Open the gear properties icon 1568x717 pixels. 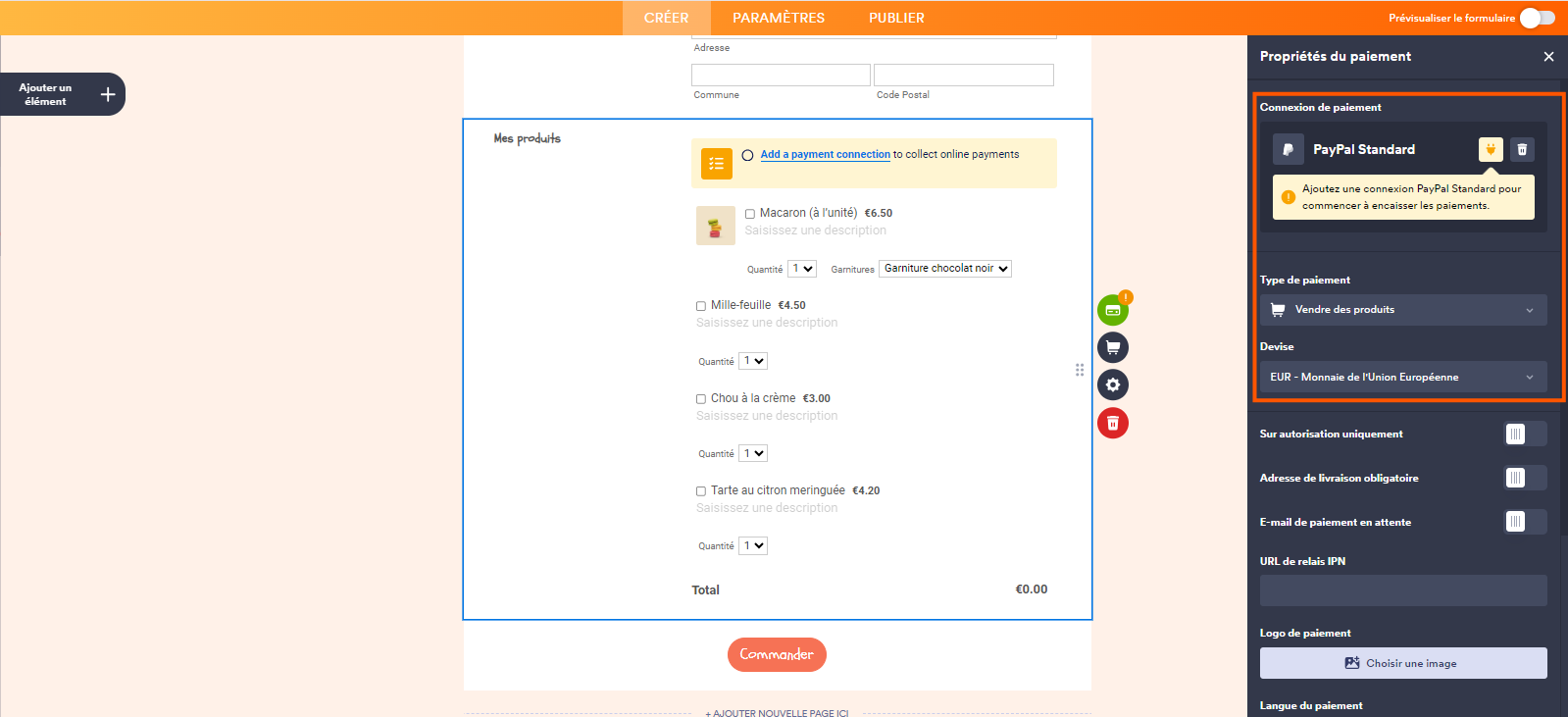pos(1112,384)
